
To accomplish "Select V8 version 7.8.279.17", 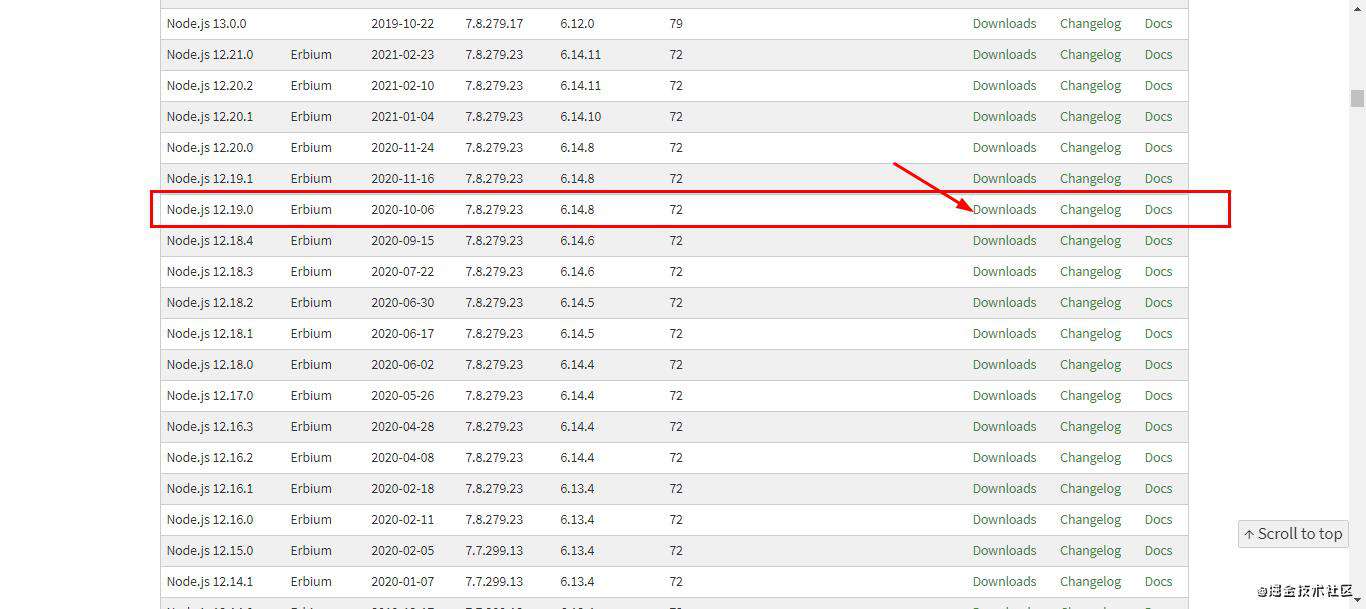I will pos(494,23).
